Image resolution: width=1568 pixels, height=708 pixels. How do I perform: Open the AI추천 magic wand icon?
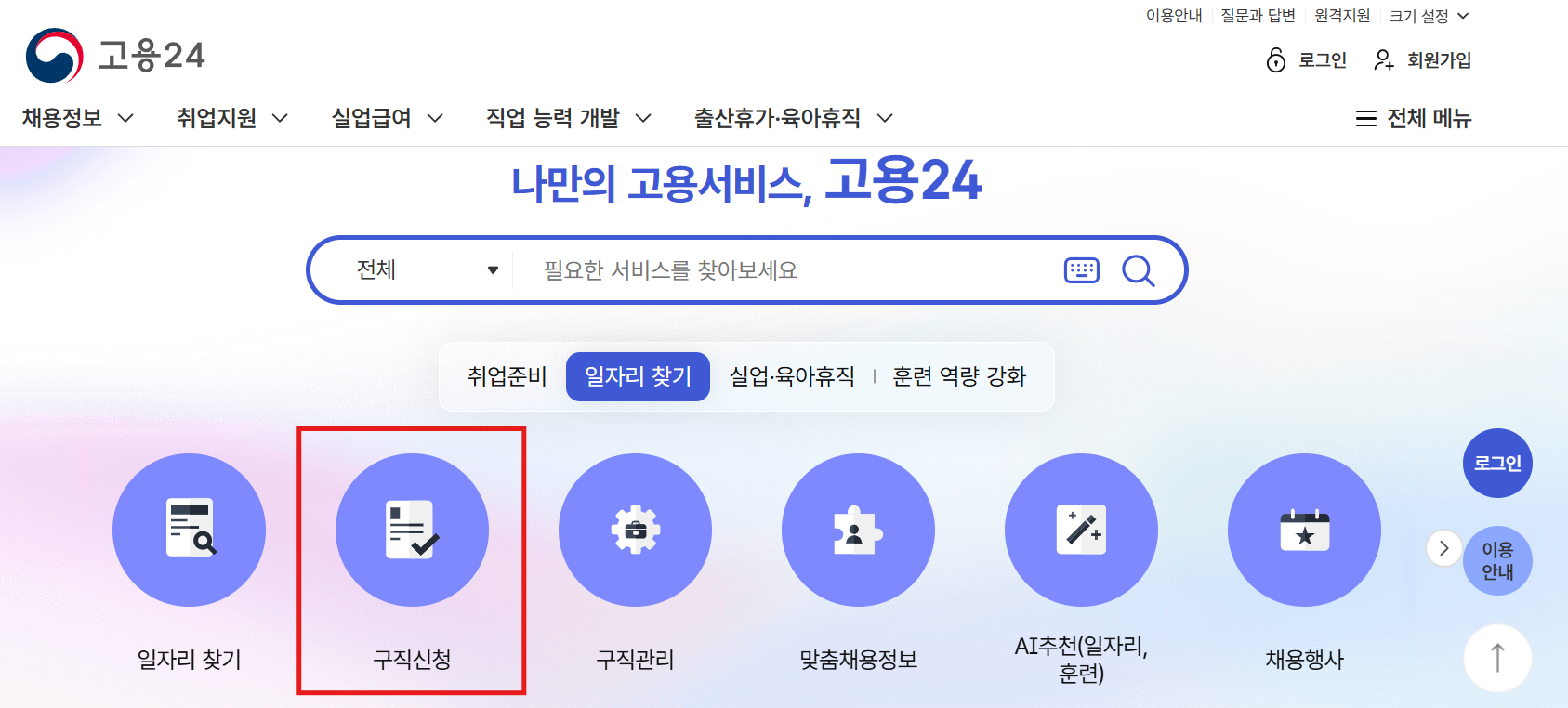point(1081,530)
